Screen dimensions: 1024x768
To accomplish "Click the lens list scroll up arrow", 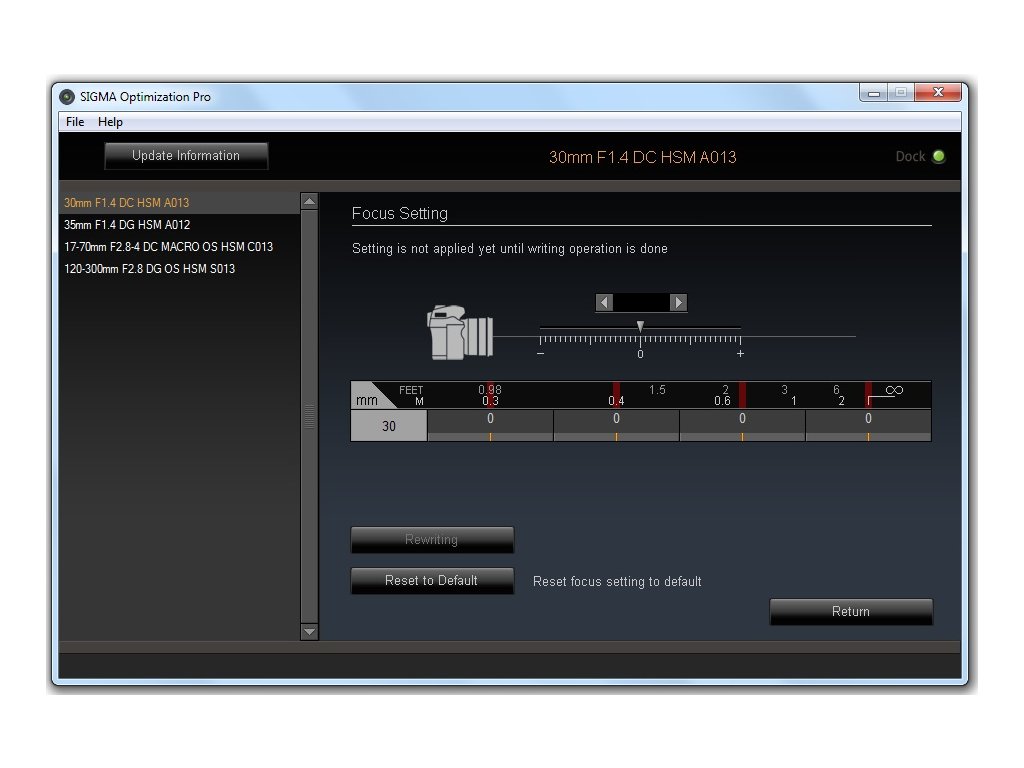I will pyautogui.click(x=310, y=201).
